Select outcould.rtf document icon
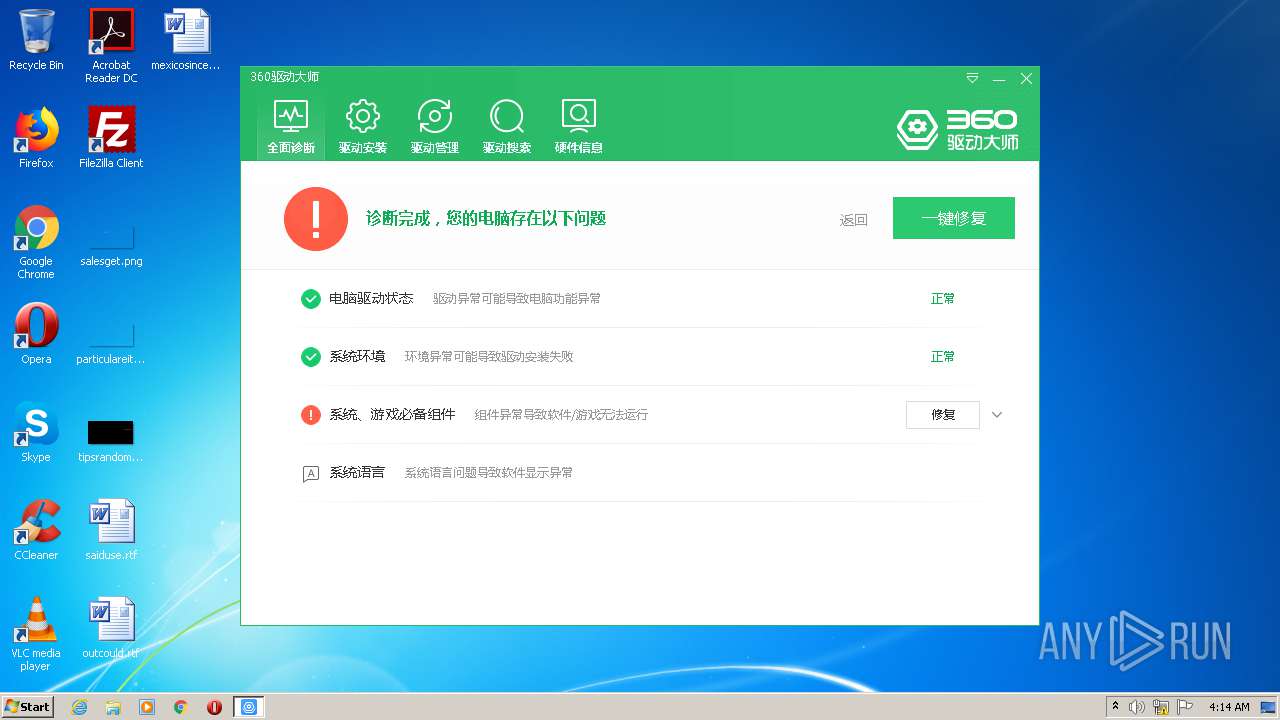 tap(111, 628)
